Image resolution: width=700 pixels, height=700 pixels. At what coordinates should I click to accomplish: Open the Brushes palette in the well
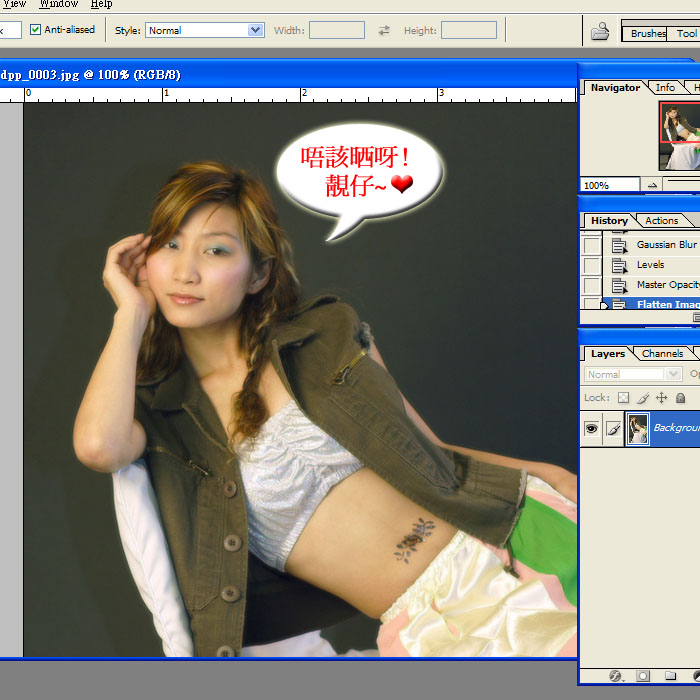pyautogui.click(x=647, y=34)
